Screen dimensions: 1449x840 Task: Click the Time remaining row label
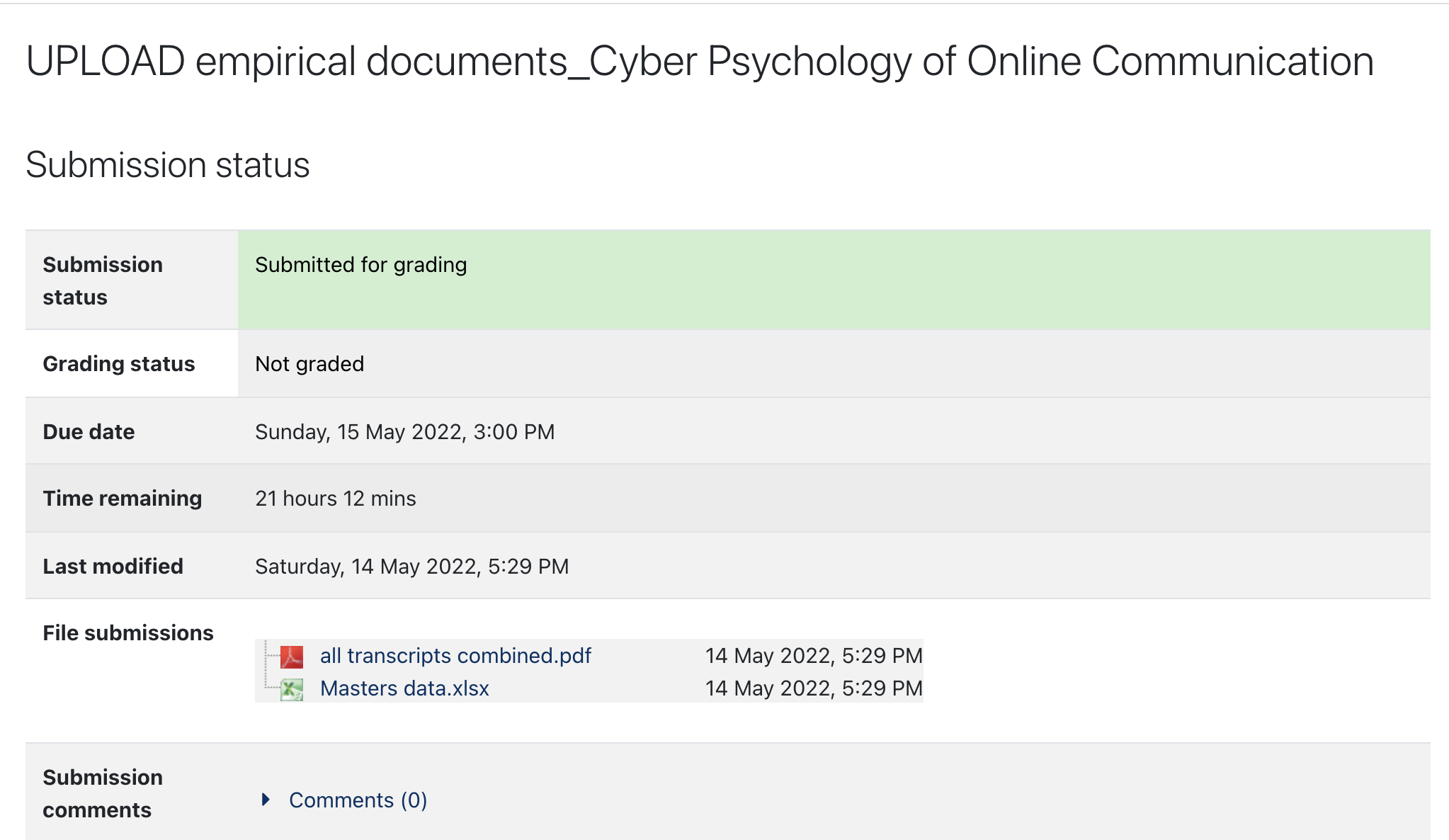coord(122,498)
